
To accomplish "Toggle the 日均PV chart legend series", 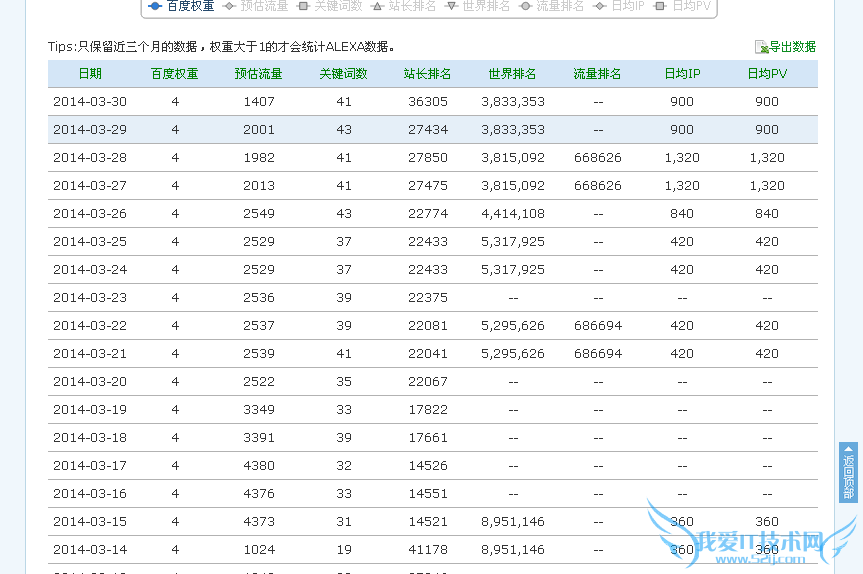I will pos(682,6).
